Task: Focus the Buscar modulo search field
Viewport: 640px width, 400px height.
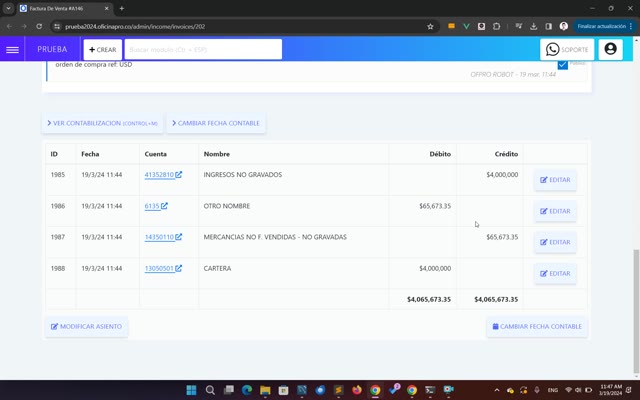Action: (203, 49)
